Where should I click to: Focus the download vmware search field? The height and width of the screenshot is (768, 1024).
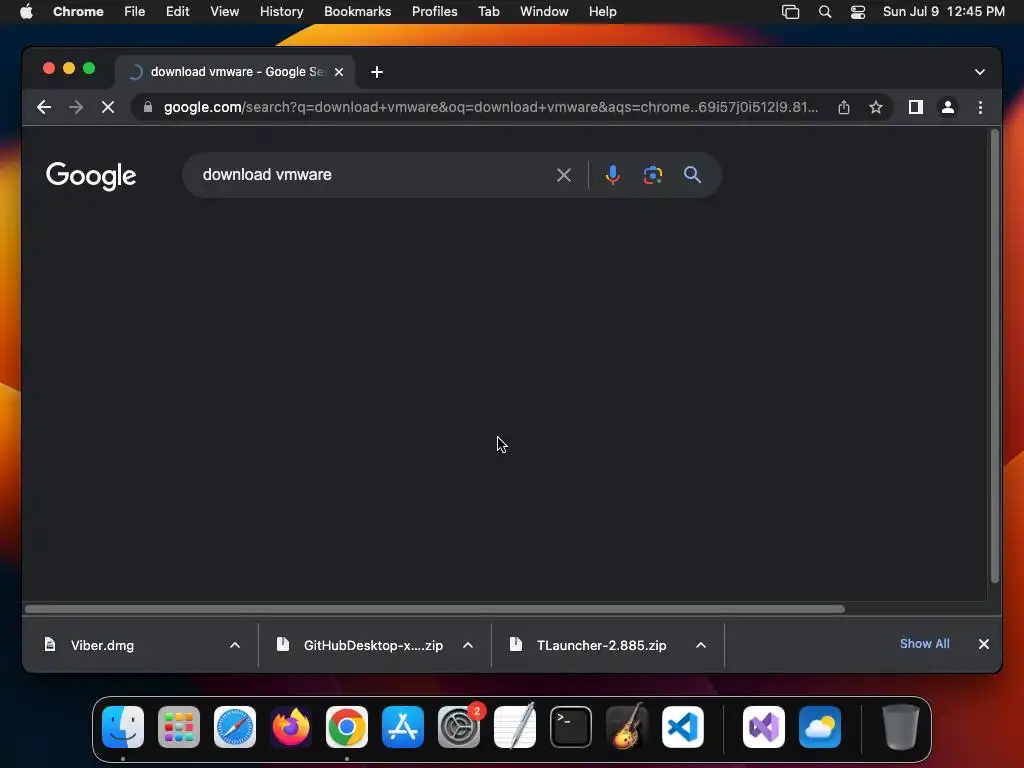click(372, 175)
